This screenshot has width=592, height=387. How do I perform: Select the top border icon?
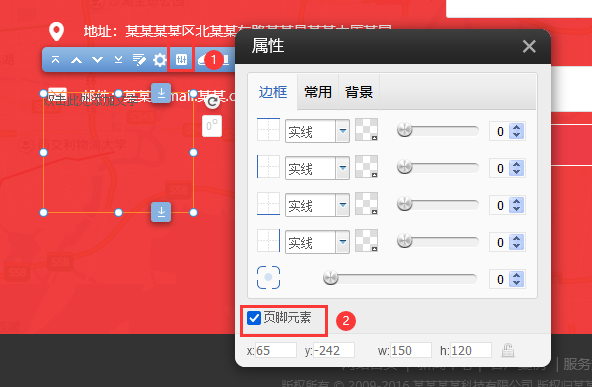pyautogui.click(x=268, y=130)
